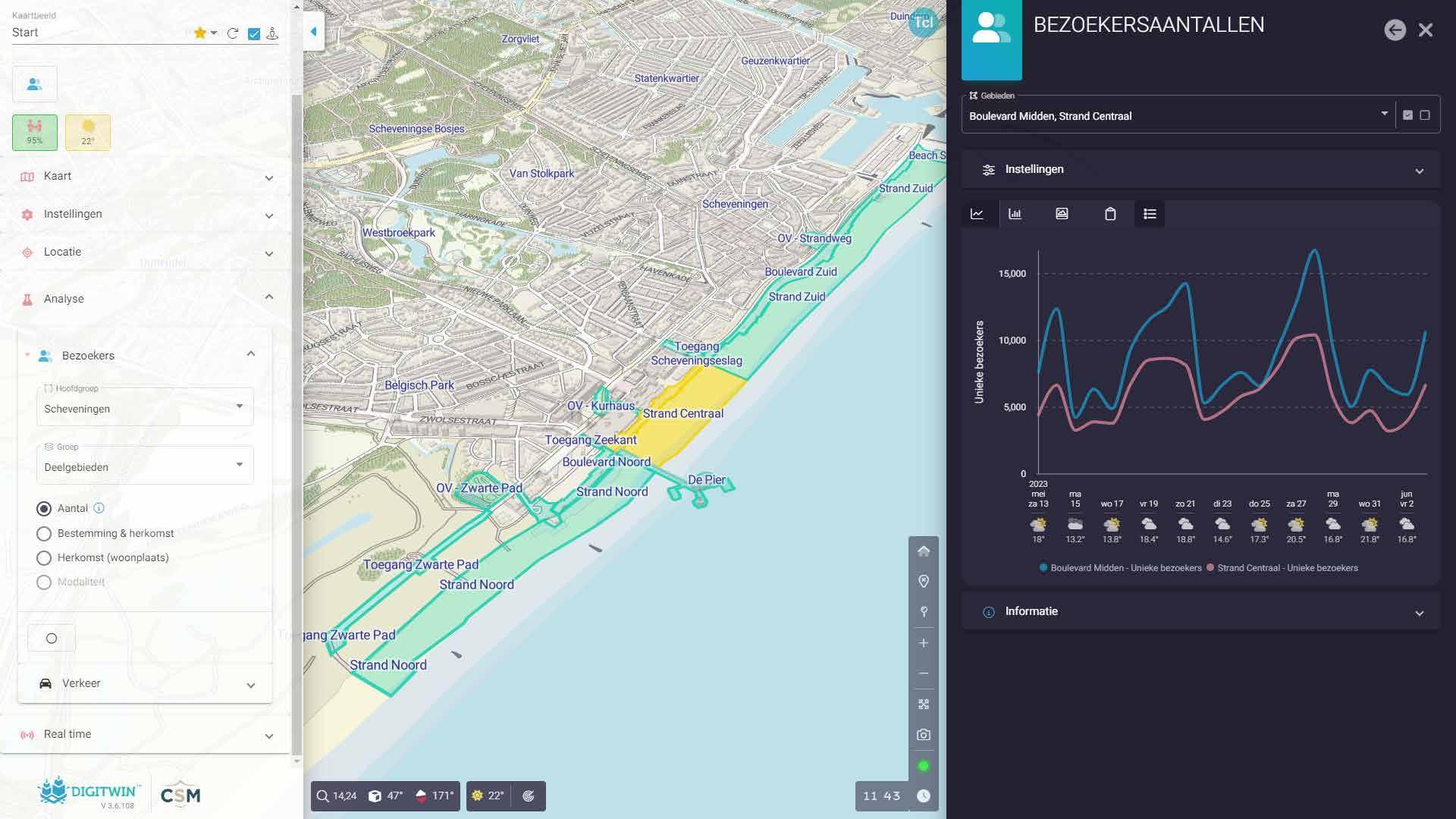Refresh the Kaartbeeld view

[233, 33]
